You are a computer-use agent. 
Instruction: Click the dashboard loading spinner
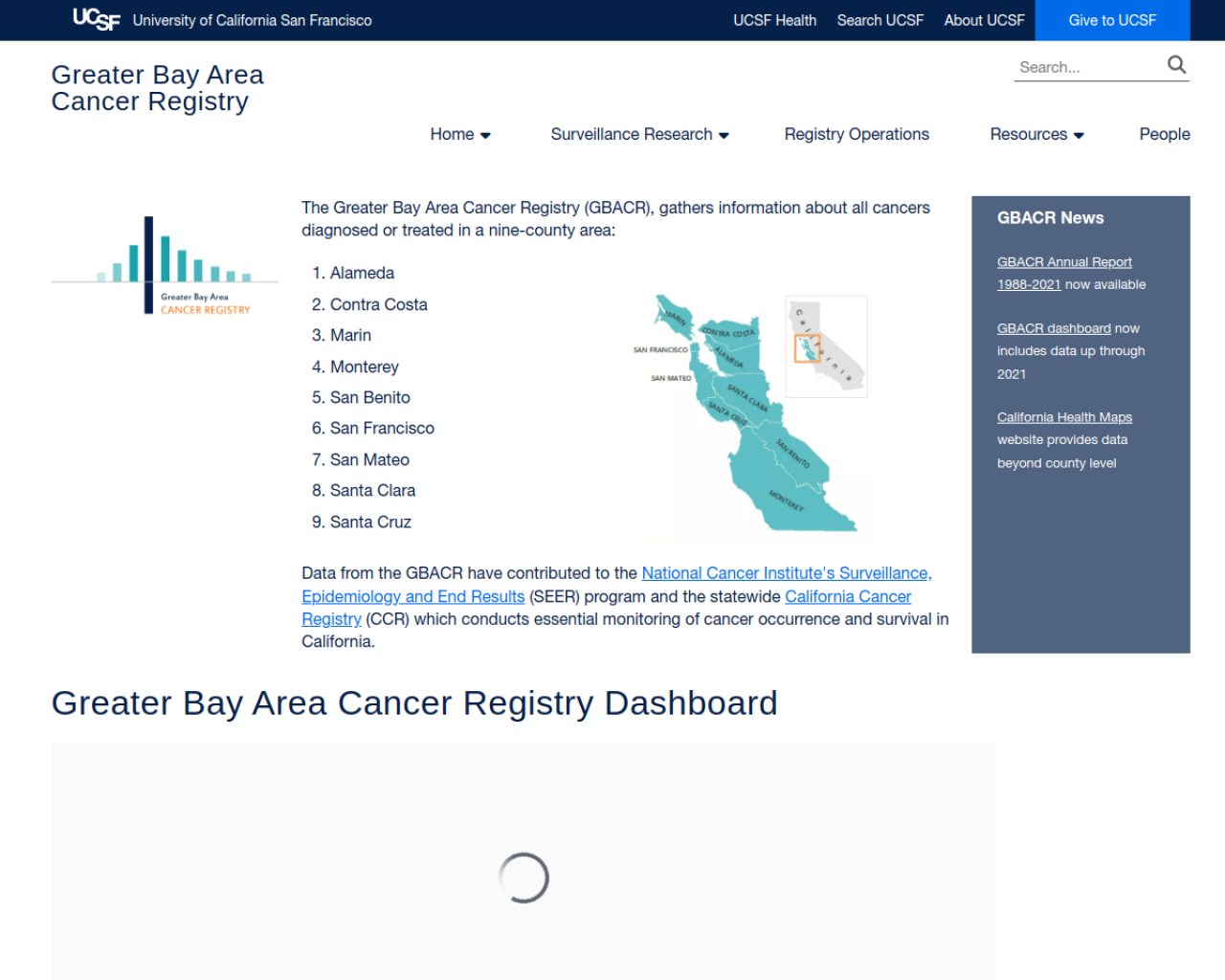(x=523, y=878)
